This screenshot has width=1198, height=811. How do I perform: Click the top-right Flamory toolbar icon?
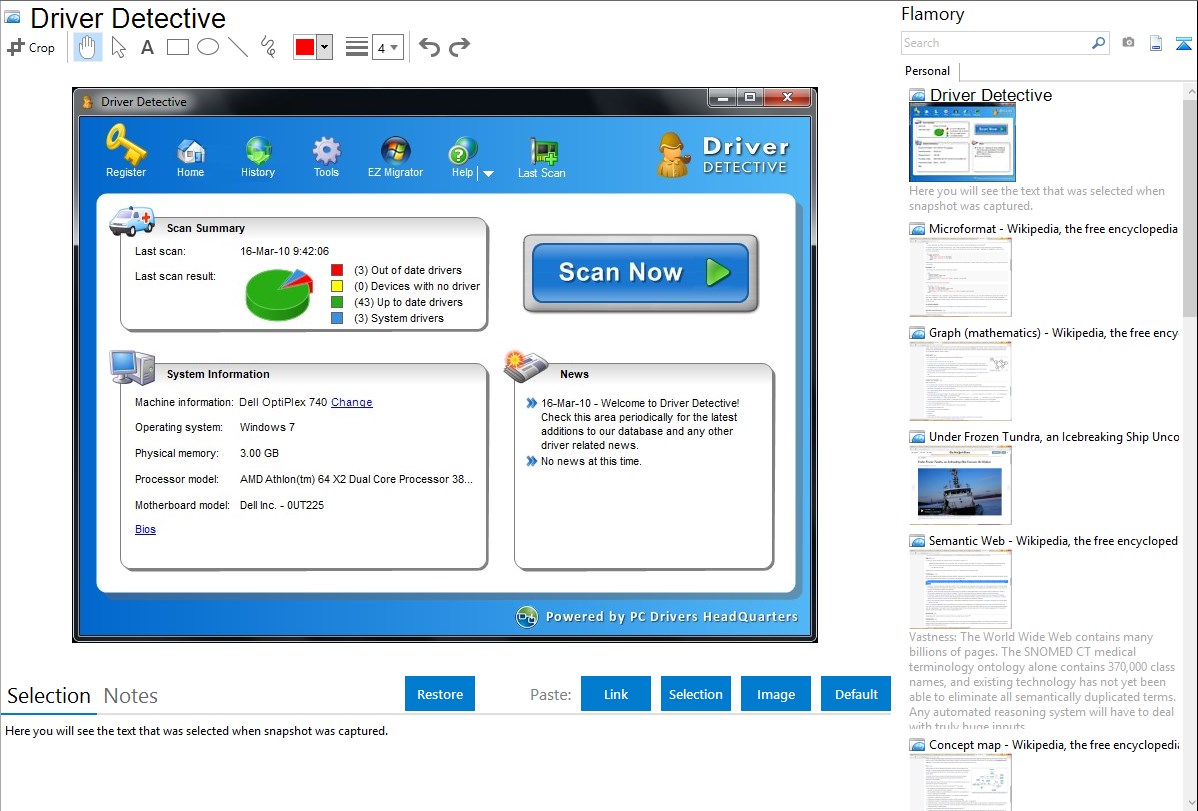pyautogui.click(x=1183, y=43)
